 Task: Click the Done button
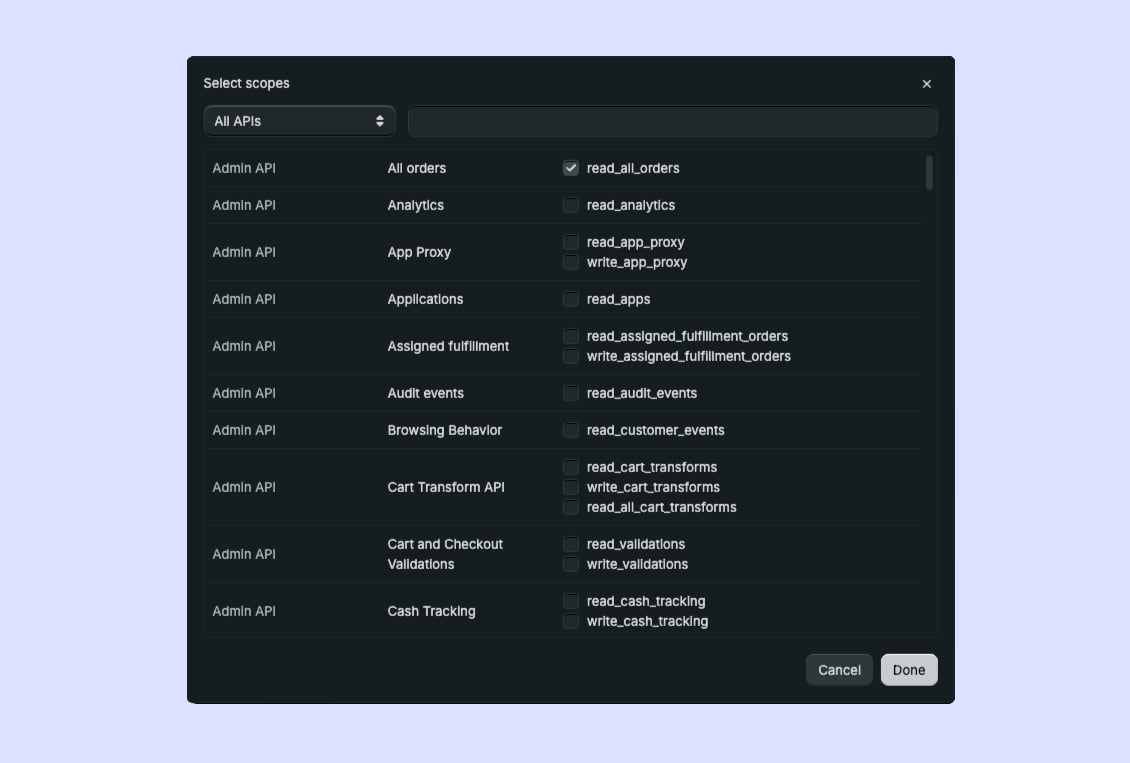[909, 670]
